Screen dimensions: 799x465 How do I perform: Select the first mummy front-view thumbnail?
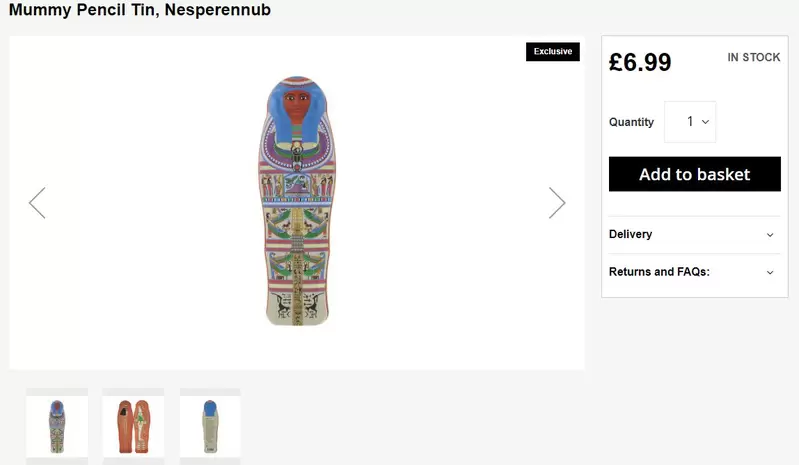(57, 425)
